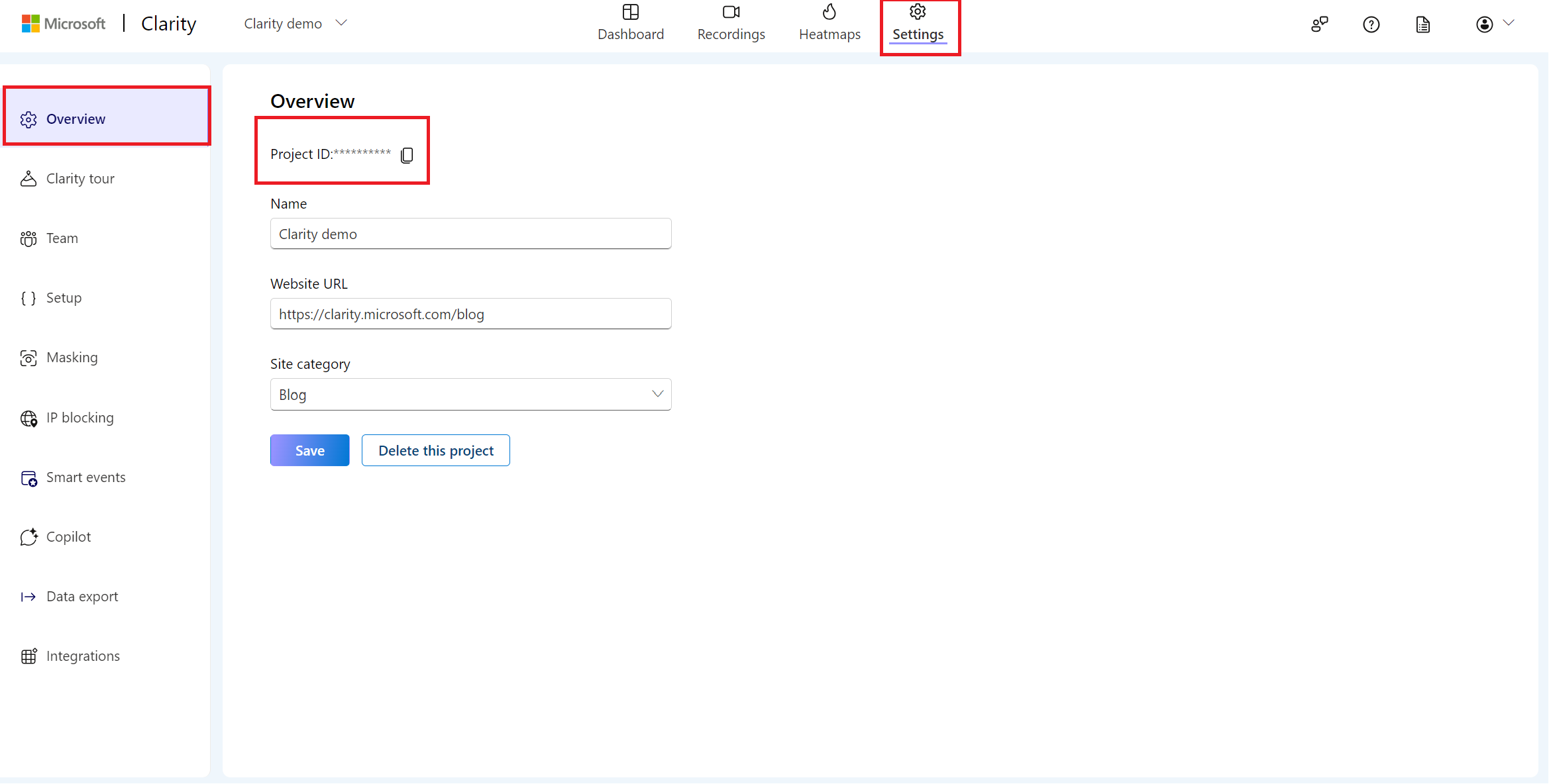Click the Website URL input field
Screen dimensions: 1549x784
pyautogui.click(x=471, y=314)
